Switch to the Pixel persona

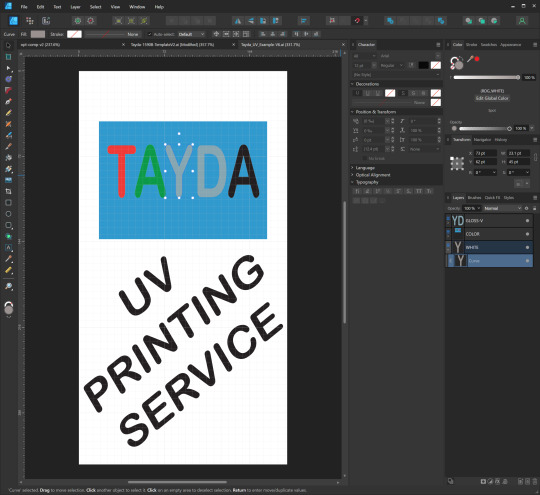pyautogui.click(x=30, y=21)
